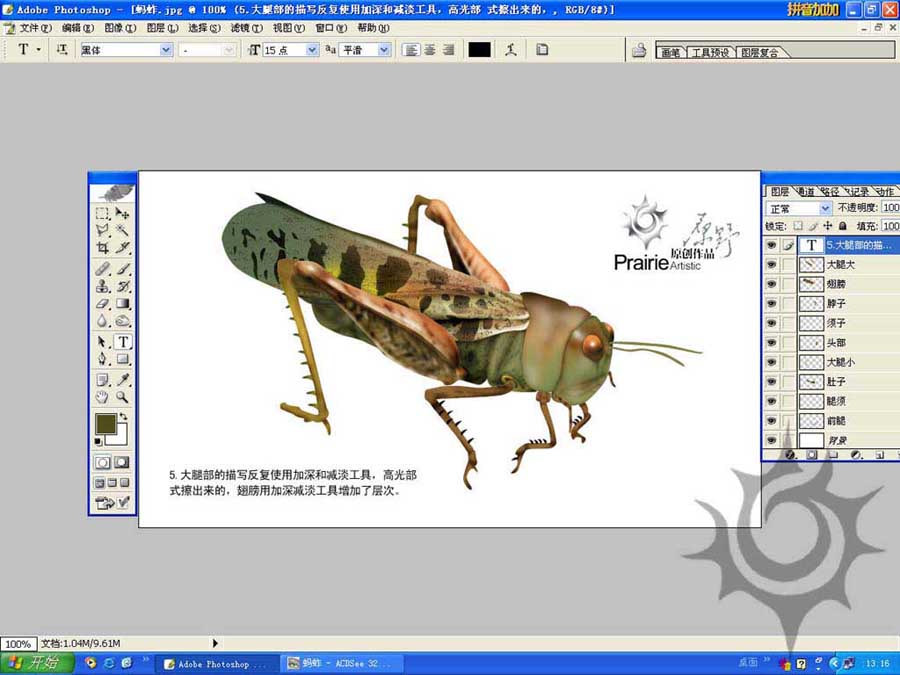Click center align text button
Viewport: 900px width, 675px height.
429,50
